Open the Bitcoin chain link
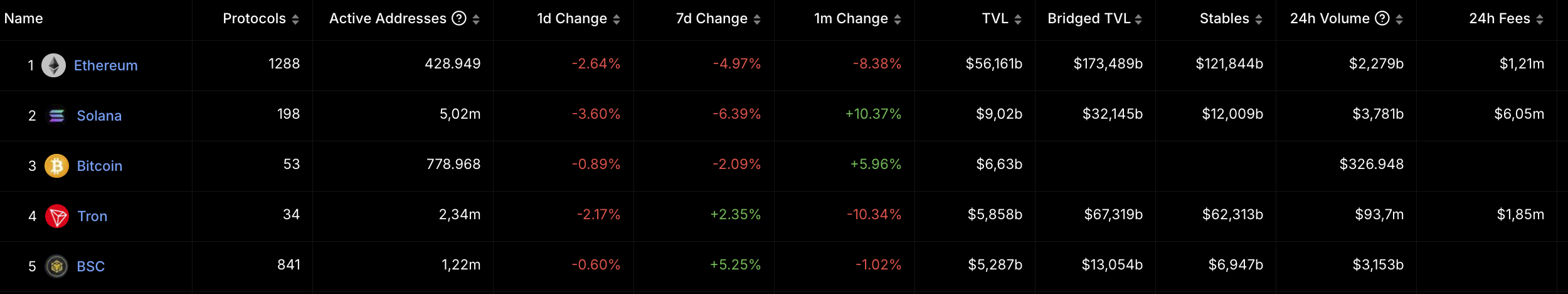This screenshot has height=294, width=1568. (x=99, y=166)
